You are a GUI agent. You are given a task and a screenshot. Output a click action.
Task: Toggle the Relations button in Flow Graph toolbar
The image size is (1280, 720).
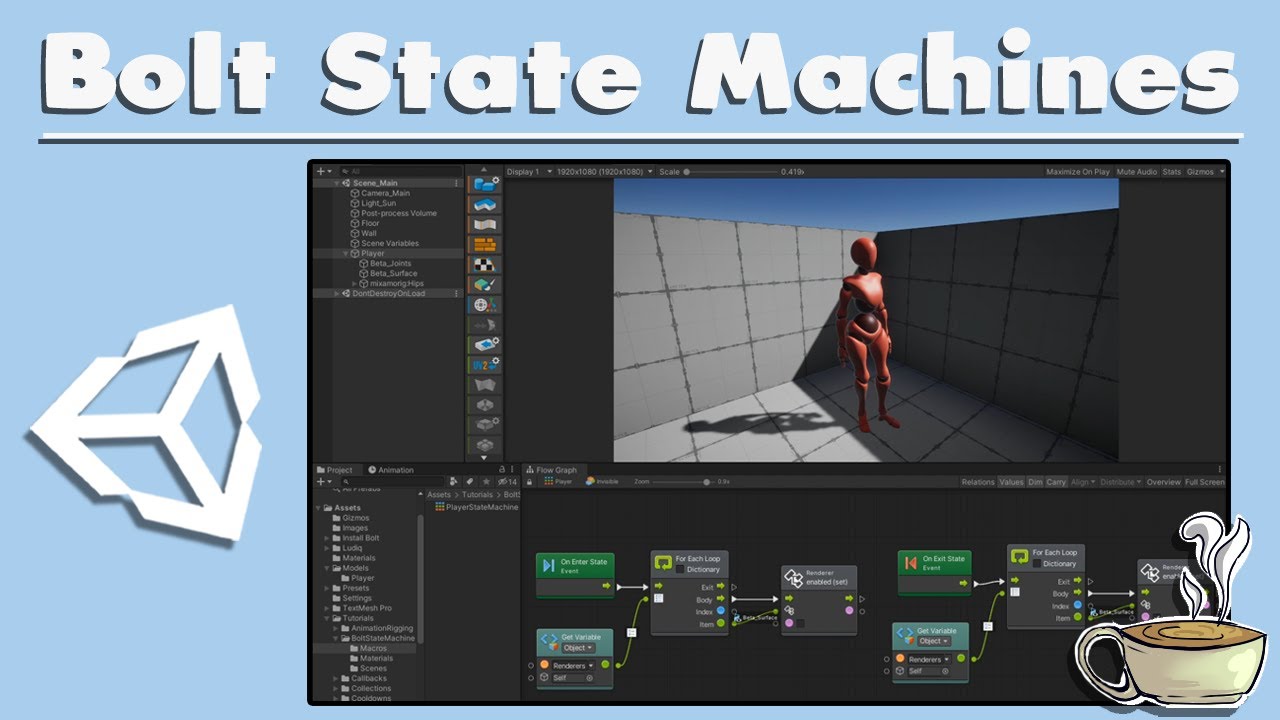(x=978, y=482)
